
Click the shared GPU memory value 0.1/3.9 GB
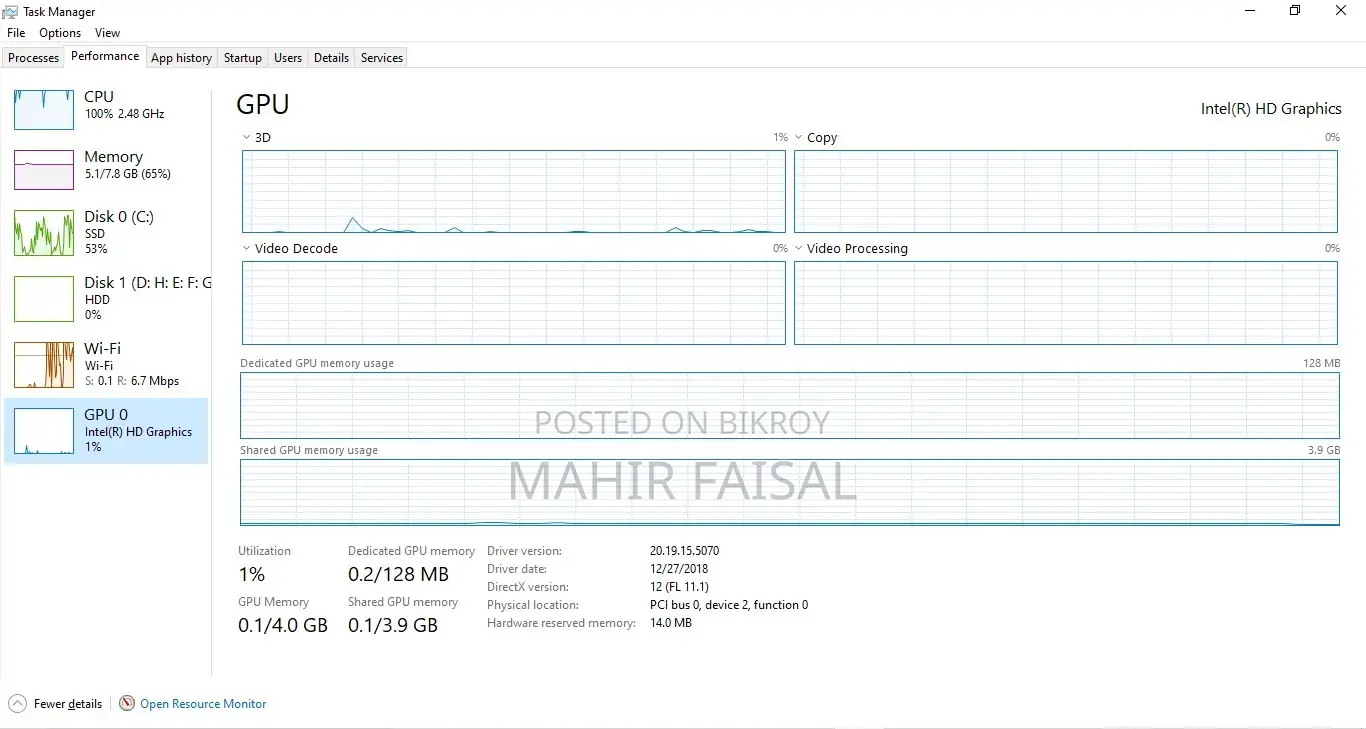point(393,625)
